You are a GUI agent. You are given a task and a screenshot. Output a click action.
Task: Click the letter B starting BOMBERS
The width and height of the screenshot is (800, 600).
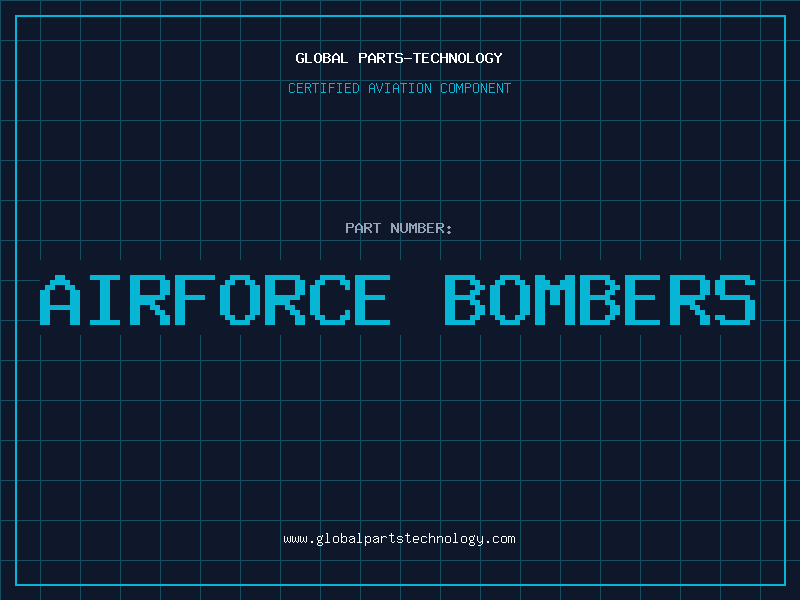463,300
